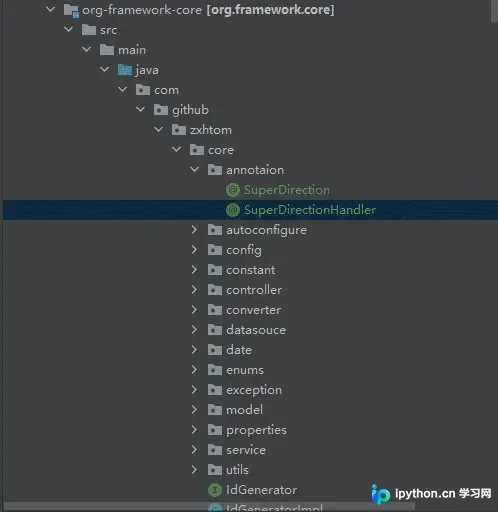Collapse the org-framework-core module node
This screenshot has height=512, width=498.
pos(51,9)
